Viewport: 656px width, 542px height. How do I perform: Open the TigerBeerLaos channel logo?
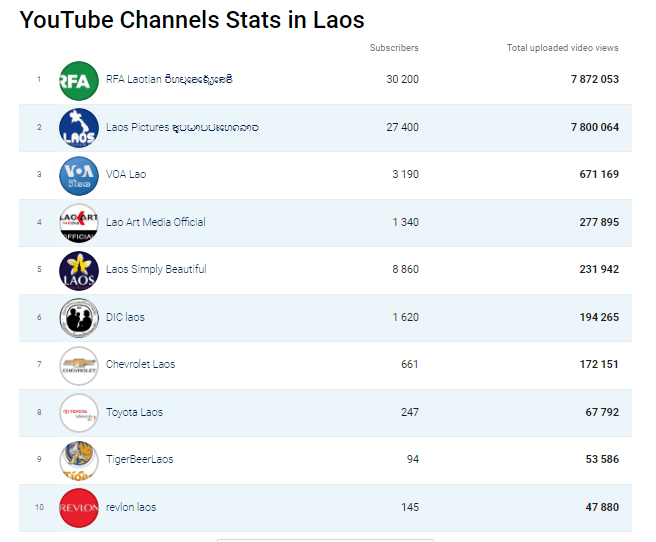click(79, 460)
